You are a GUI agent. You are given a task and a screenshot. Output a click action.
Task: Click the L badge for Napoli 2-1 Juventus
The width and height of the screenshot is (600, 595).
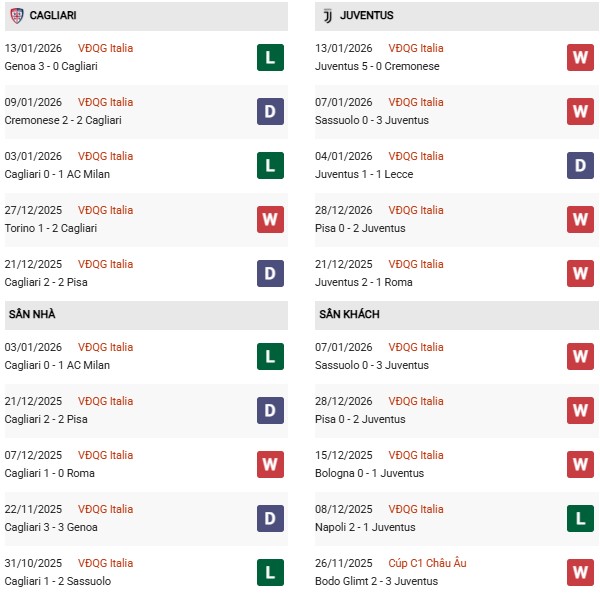[580, 518]
